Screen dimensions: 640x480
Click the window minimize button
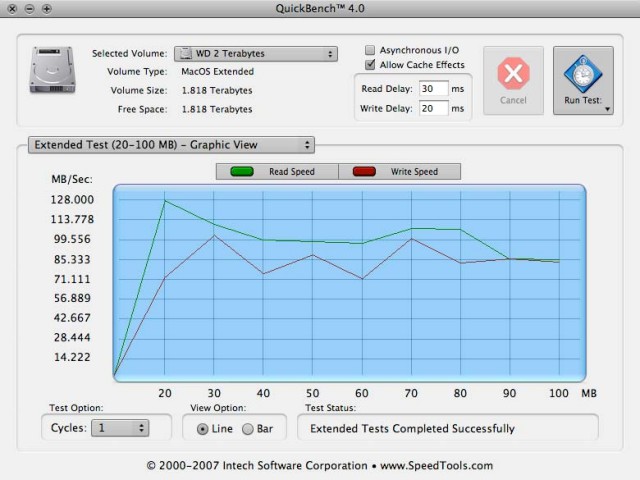click(x=29, y=9)
